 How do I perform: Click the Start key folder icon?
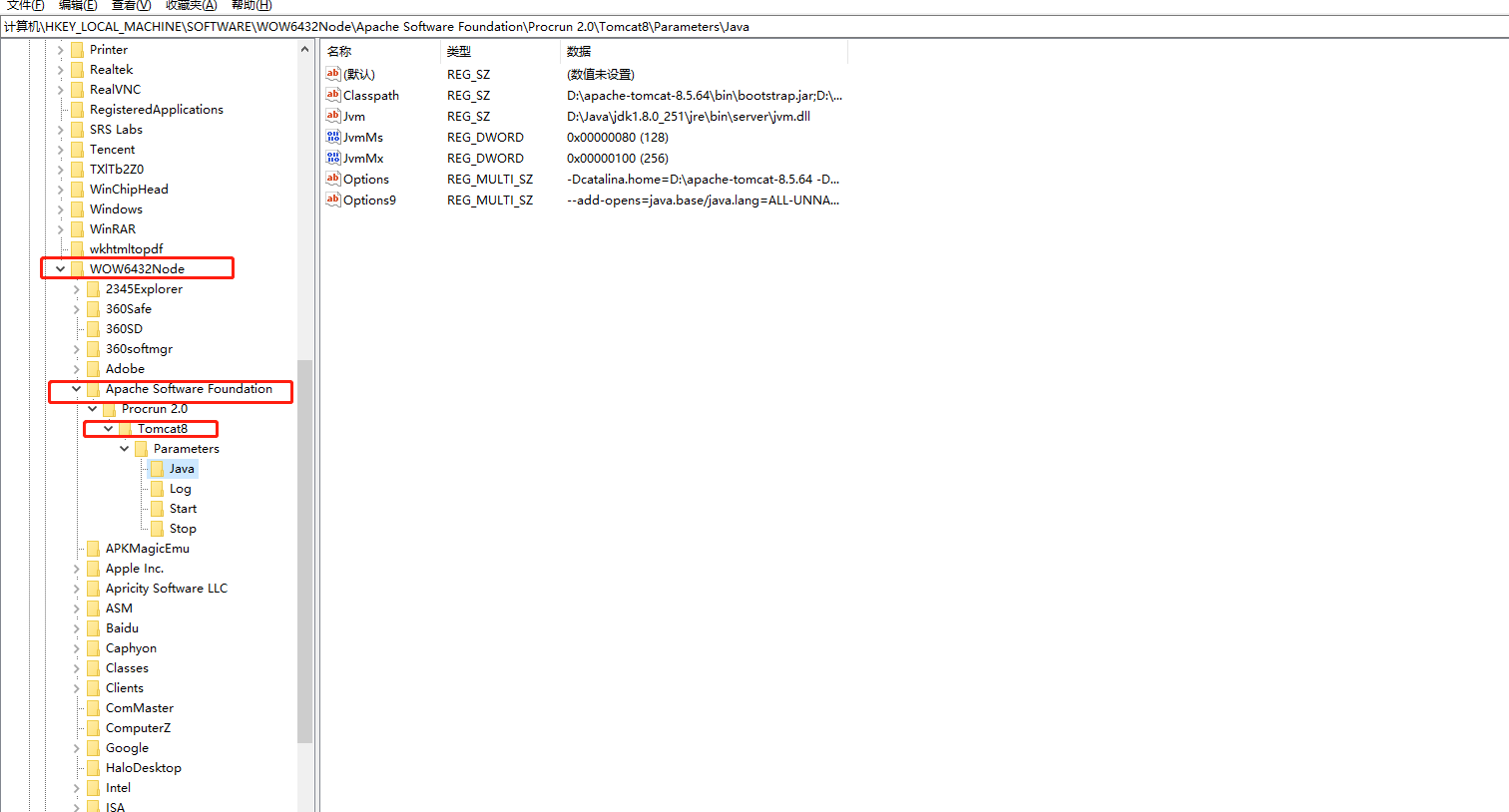pyautogui.click(x=158, y=508)
